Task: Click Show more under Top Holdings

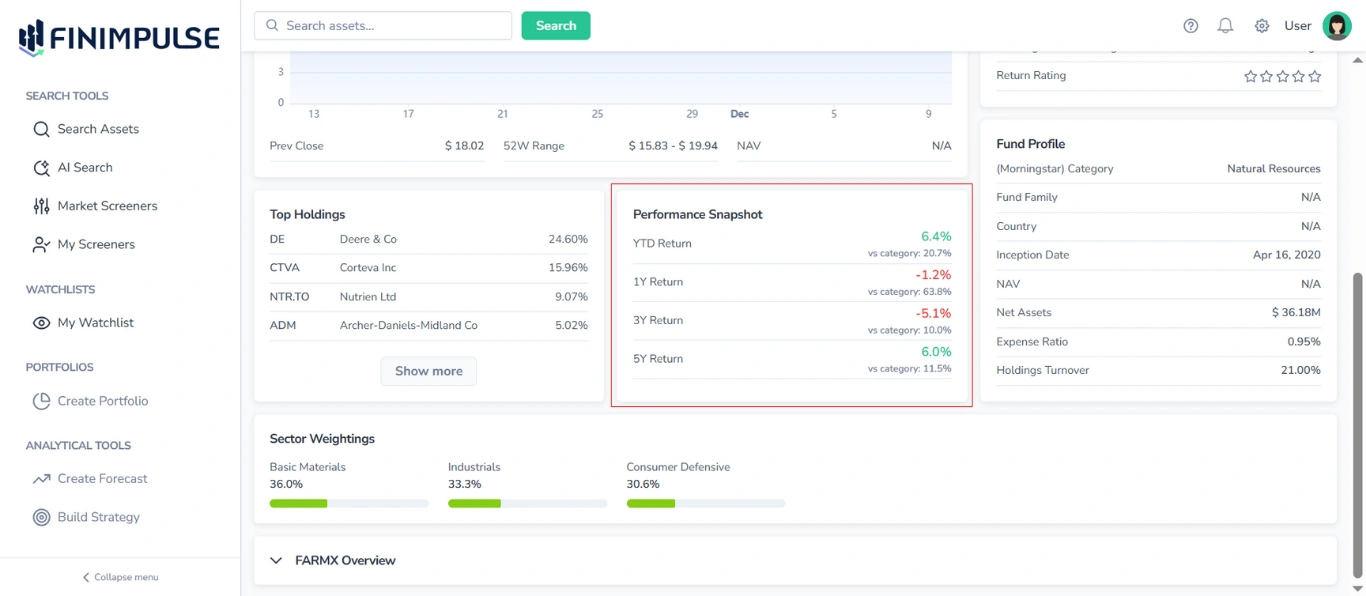Action: point(428,371)
